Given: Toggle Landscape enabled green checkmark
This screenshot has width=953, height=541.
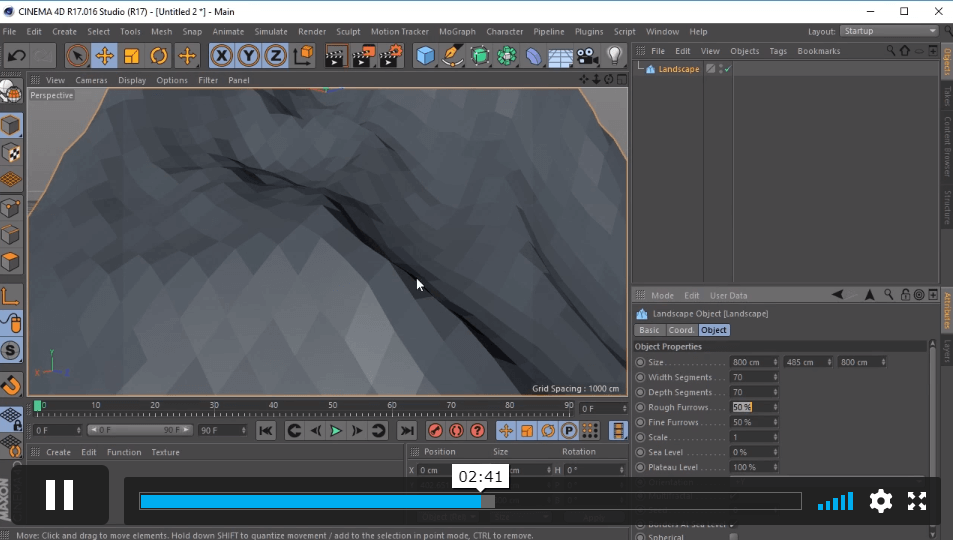Looking at the screenshot, I should click(727, 69).
